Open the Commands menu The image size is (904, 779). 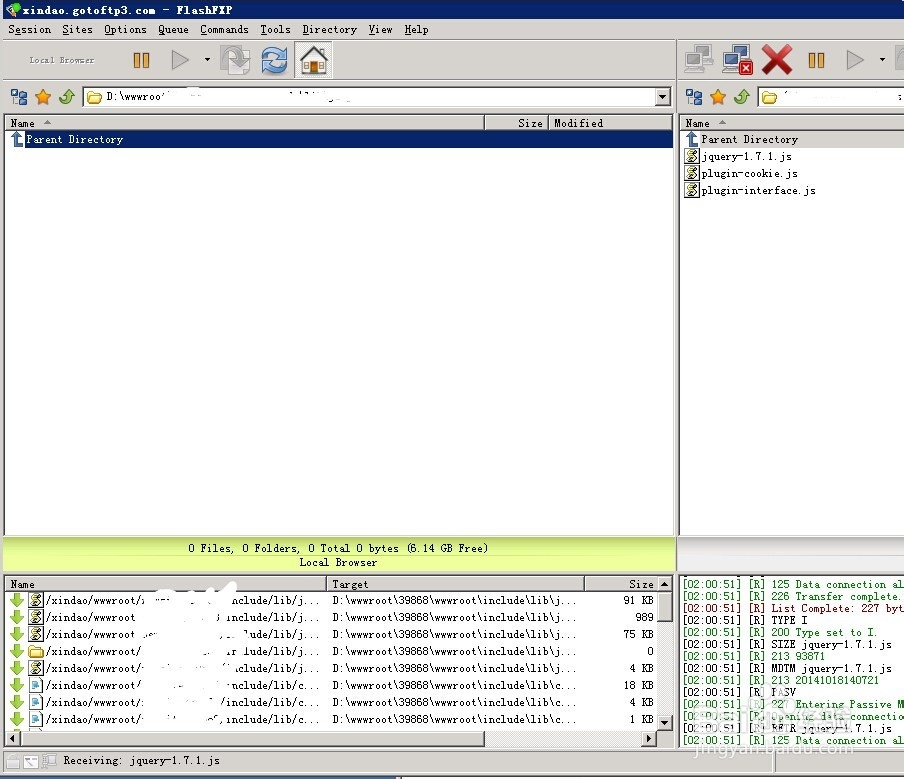coord(224,29)
